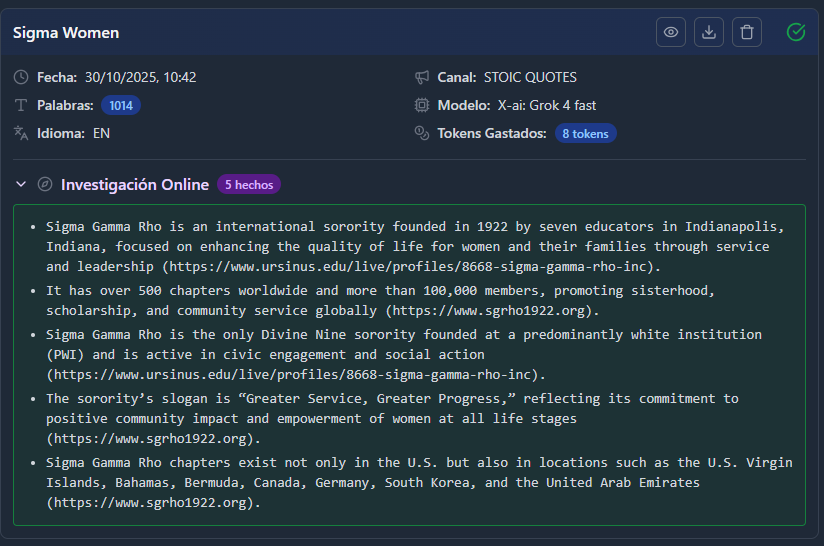Click the 5 hechos badge

[249, 184]
